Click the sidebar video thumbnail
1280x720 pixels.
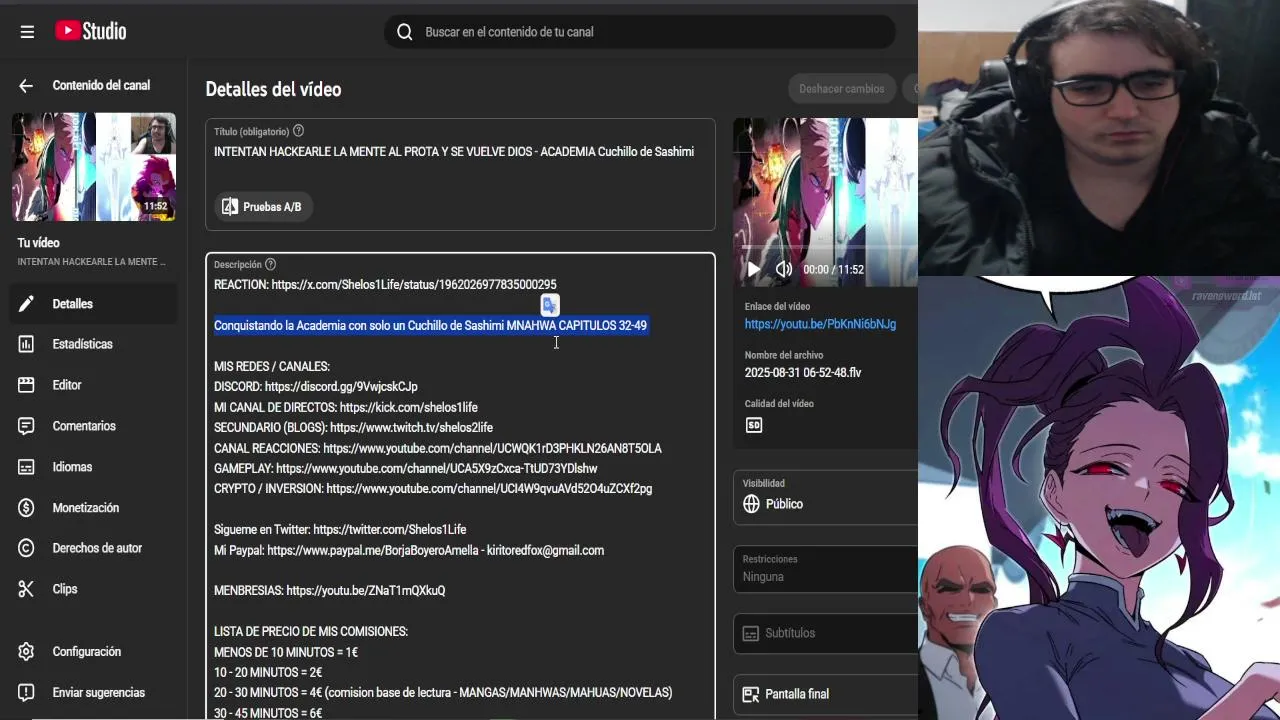pyautogui.click(x=94, y=166)
